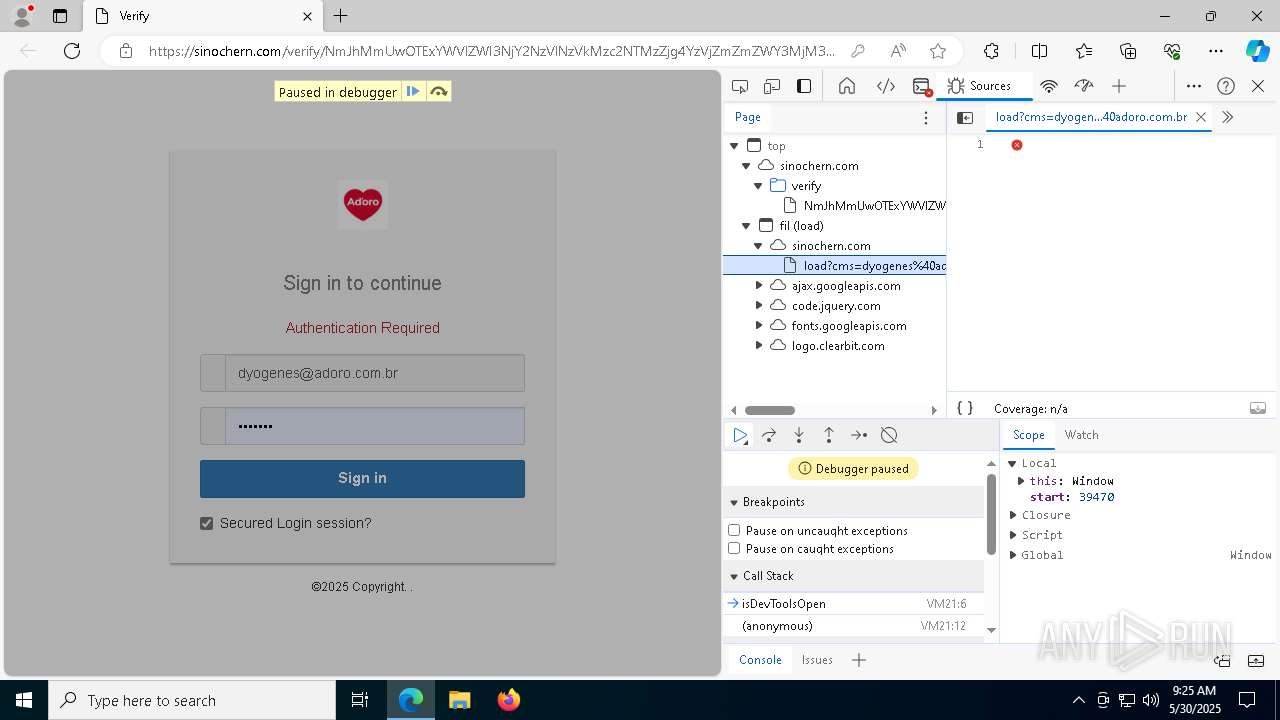Open more options in Page navigator pane
This screenshot has width=1280, height=720.
tap(926, 117)
